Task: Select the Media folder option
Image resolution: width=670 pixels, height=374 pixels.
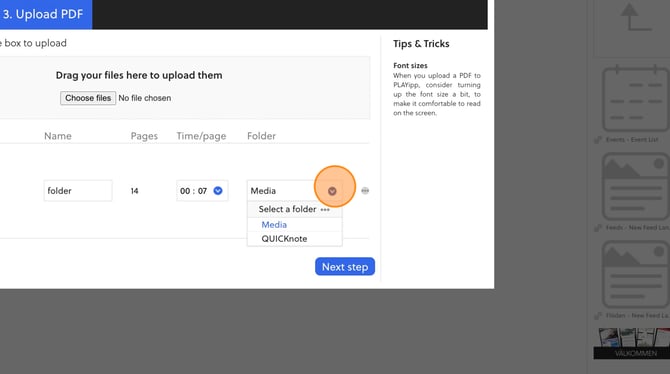Action: click(x=274, y=225)
